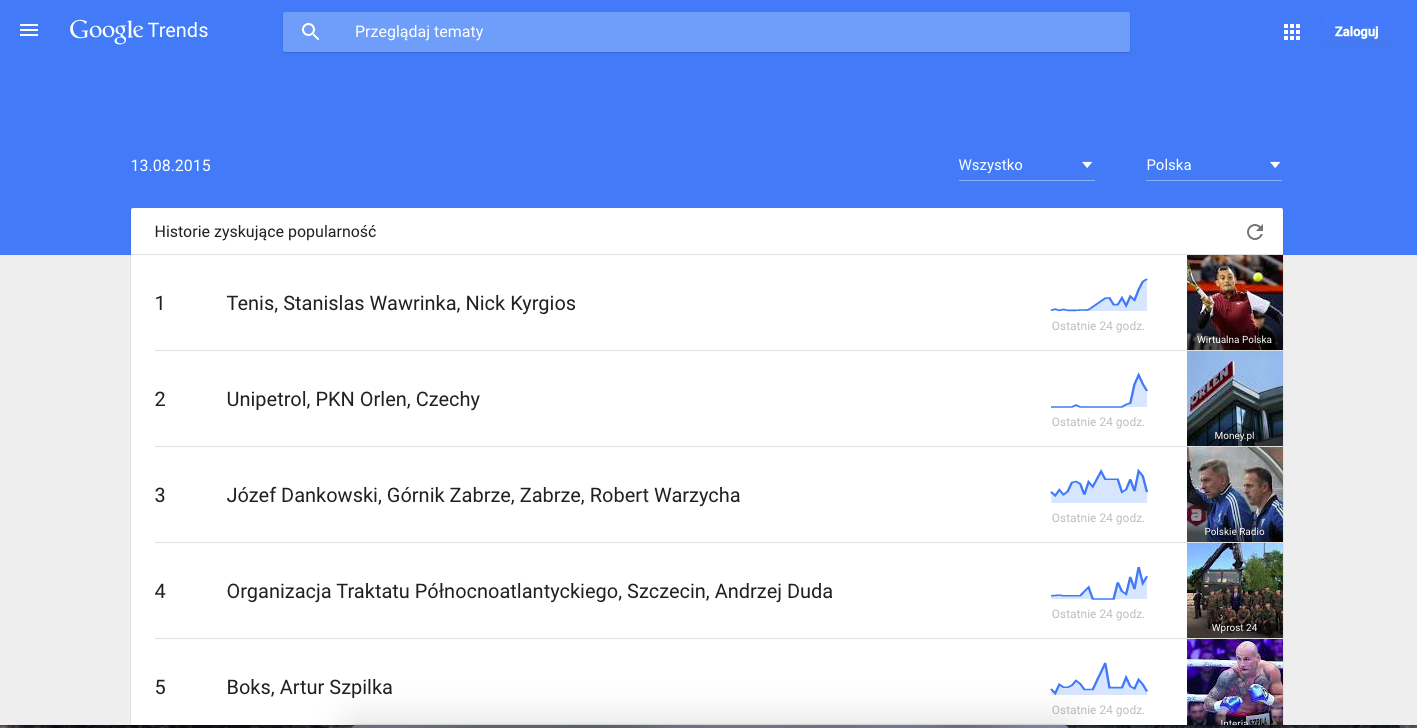Click the Zaloguj sign-in button
This screenshot has height=728, width=1417.
1356,32
